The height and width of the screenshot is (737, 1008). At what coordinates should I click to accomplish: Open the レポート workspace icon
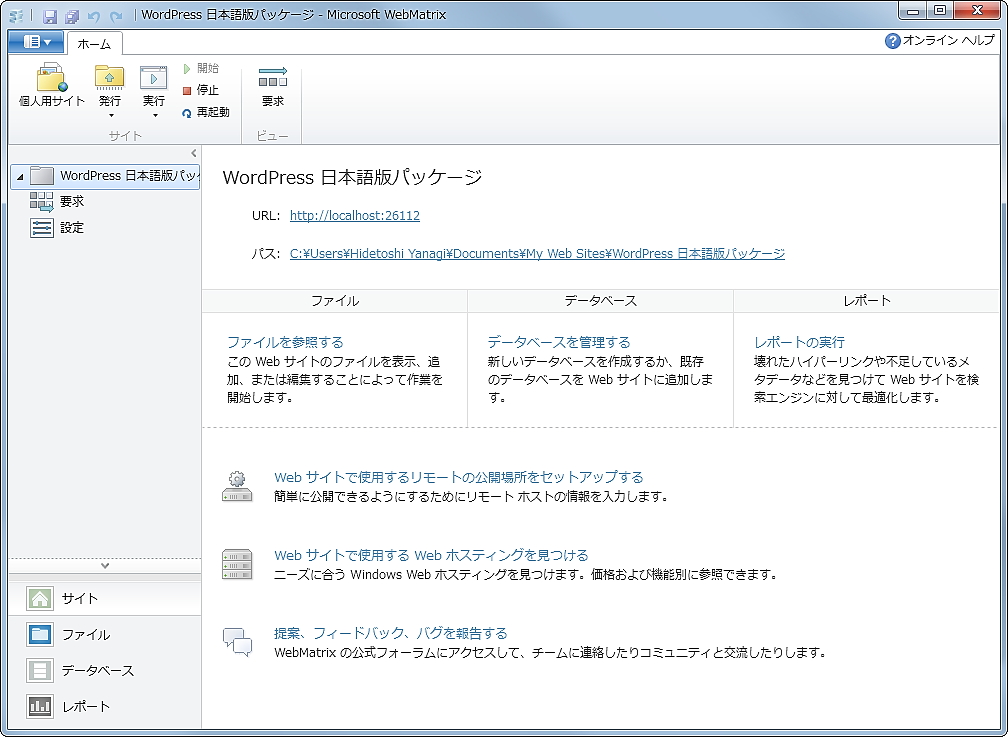tap(40, 706)
